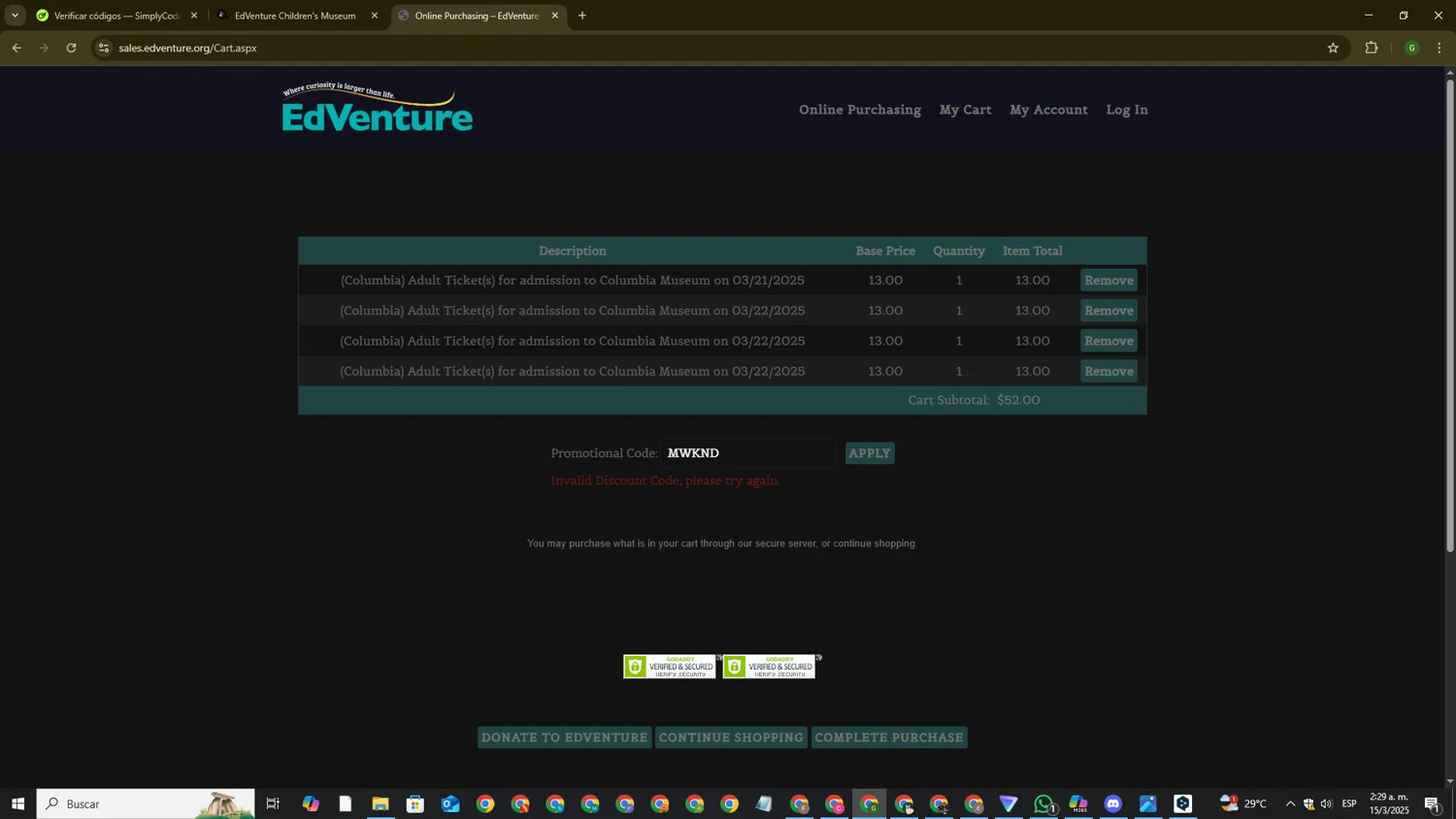Bookmark this page with the star icon

pyautogui.click(x=1333, y=48)
